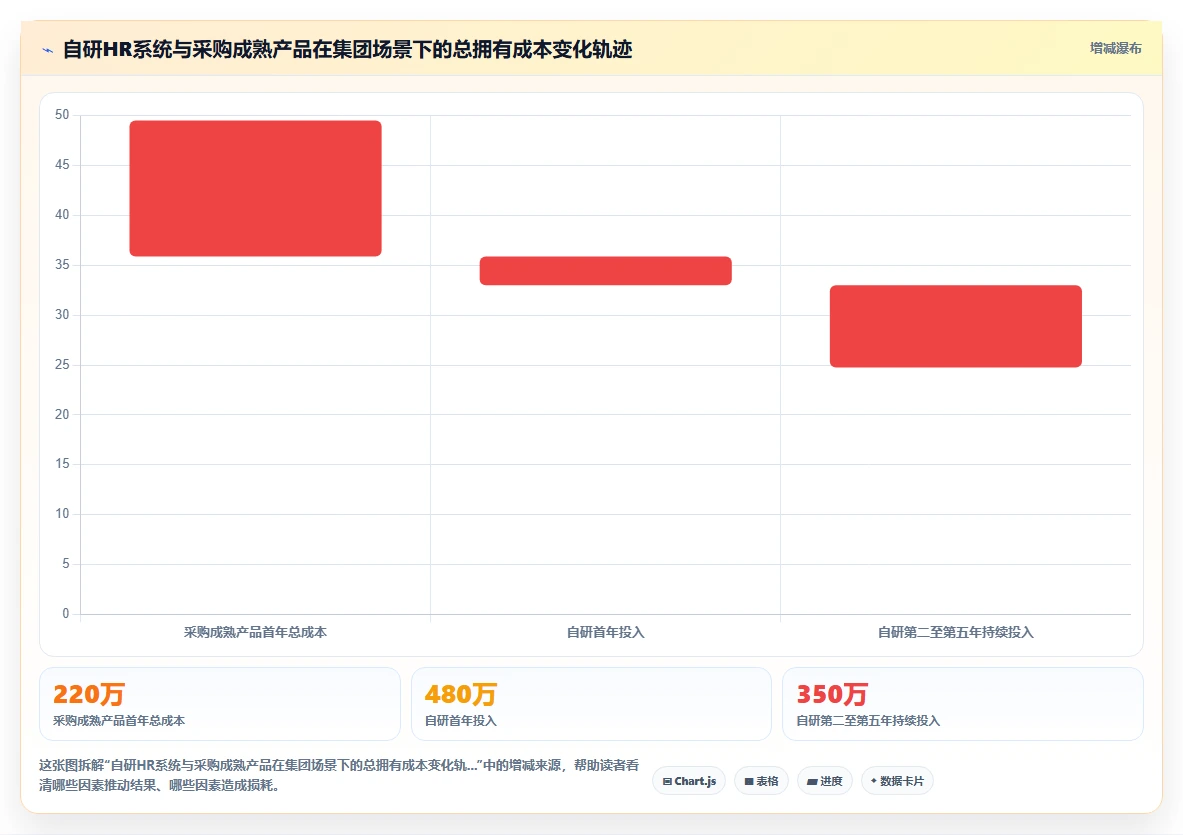Click y-axis value 40
The height and width of the screenshot is (835, 1183).
tap(62, 214)
